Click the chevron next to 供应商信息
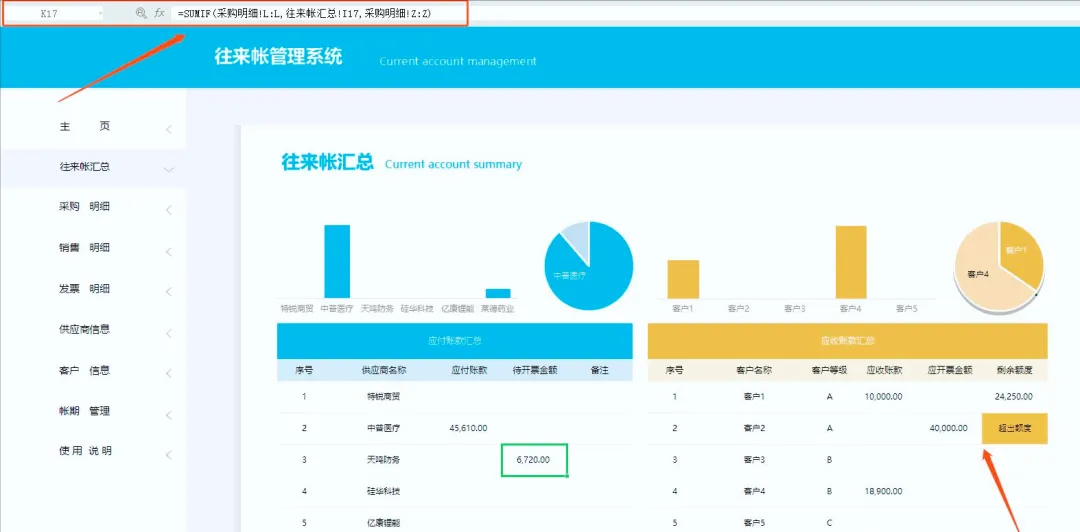 click(169, 333)
